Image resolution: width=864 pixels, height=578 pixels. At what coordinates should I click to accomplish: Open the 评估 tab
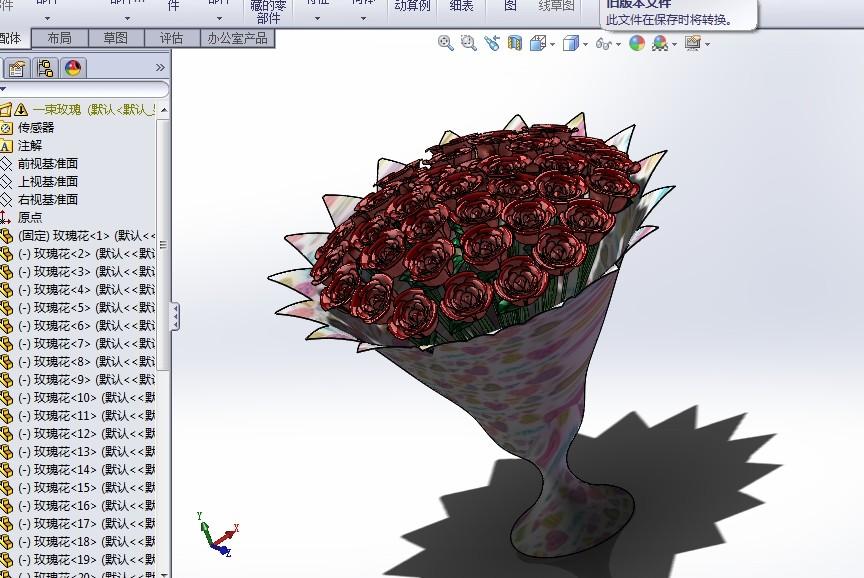pos(171,38)
